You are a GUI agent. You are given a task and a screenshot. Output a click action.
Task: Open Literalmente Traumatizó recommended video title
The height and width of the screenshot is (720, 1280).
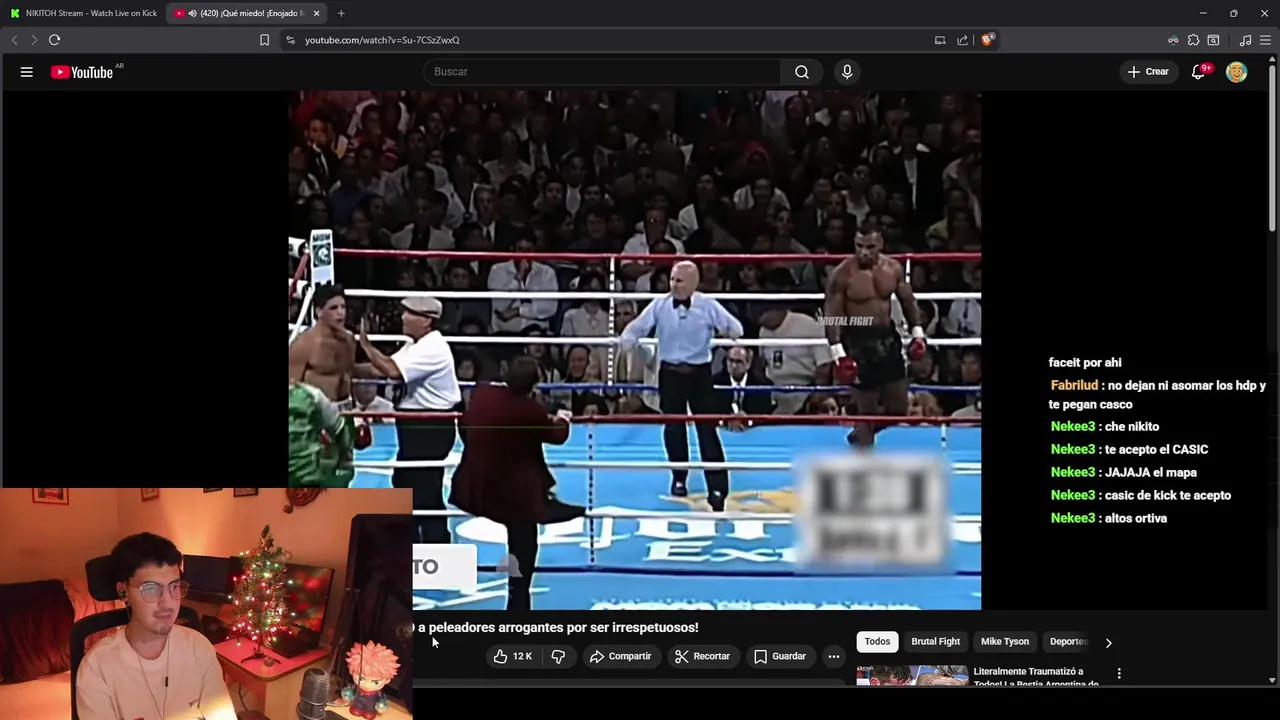pyautogui.click(x=1036, y=677)
